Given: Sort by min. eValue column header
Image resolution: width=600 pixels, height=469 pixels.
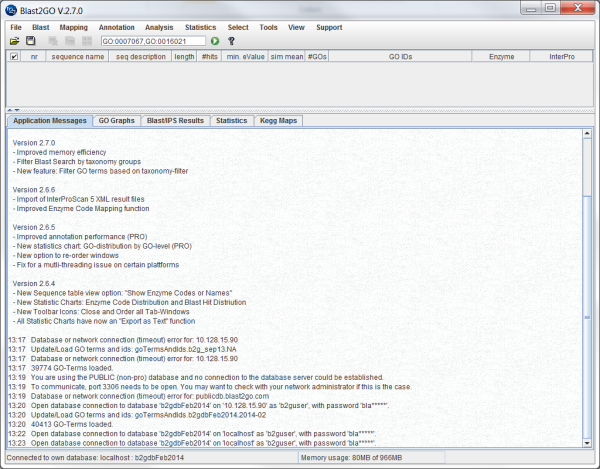Looking at the screenshot, I should point(245,57).
